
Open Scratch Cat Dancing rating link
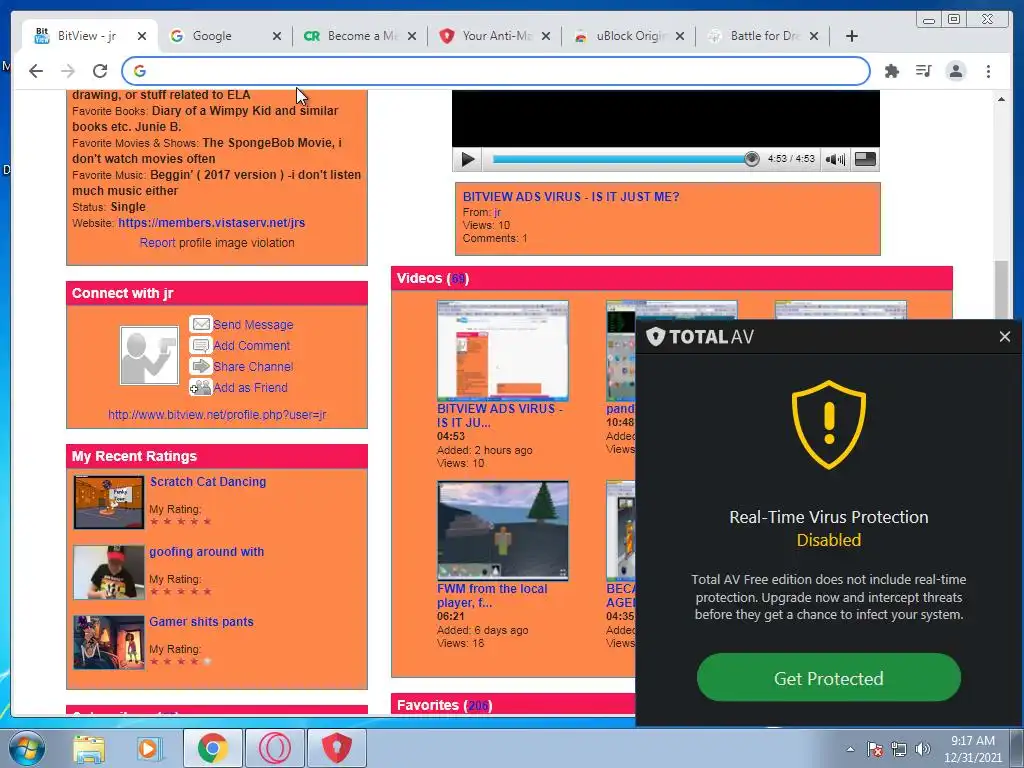click(208, 481)
